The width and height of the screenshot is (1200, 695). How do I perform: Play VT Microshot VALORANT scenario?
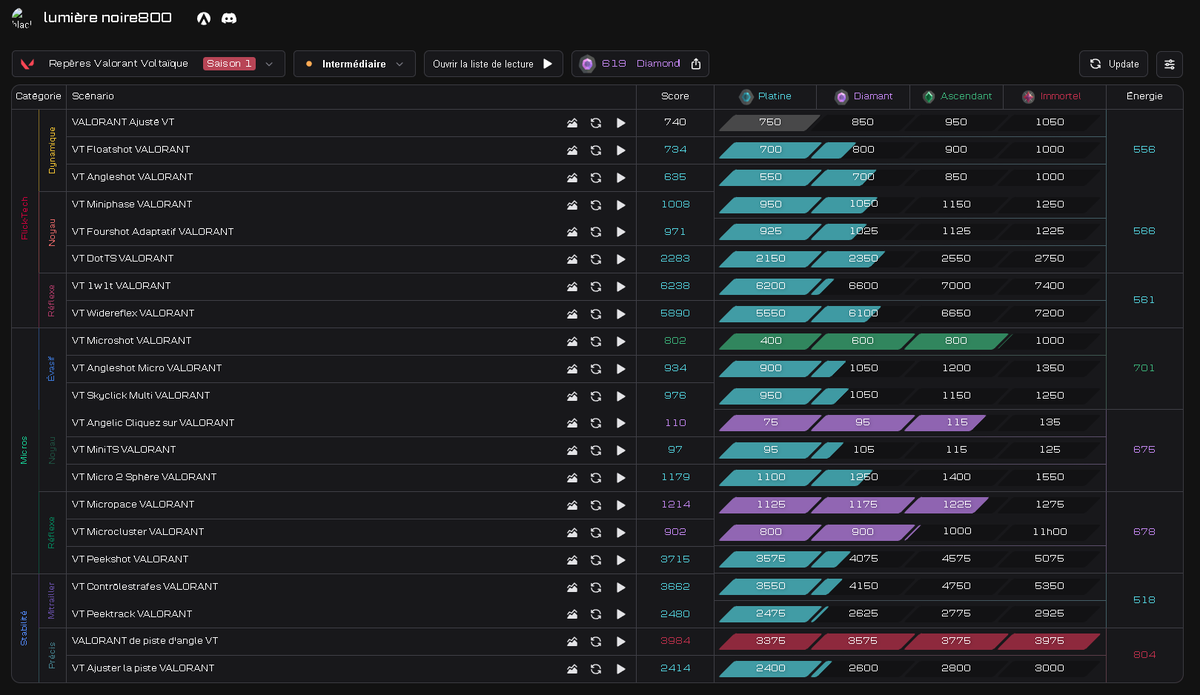pyautogui.click(x=621, y=341)
